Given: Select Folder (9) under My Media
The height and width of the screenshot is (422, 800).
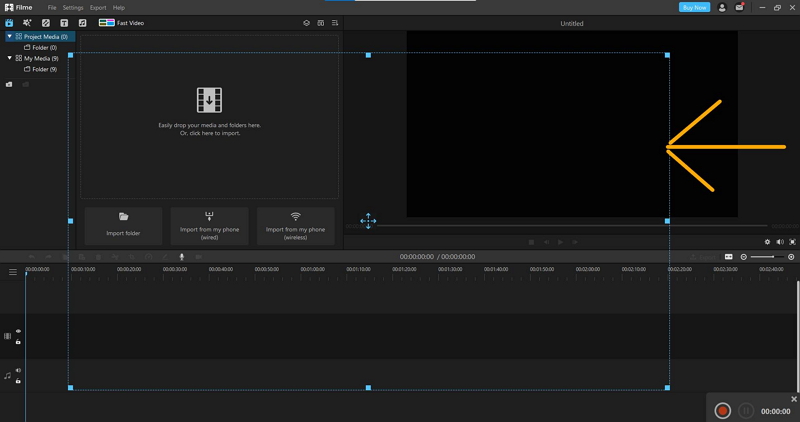Looking at the screenshot, I should [x=40, y=69].
